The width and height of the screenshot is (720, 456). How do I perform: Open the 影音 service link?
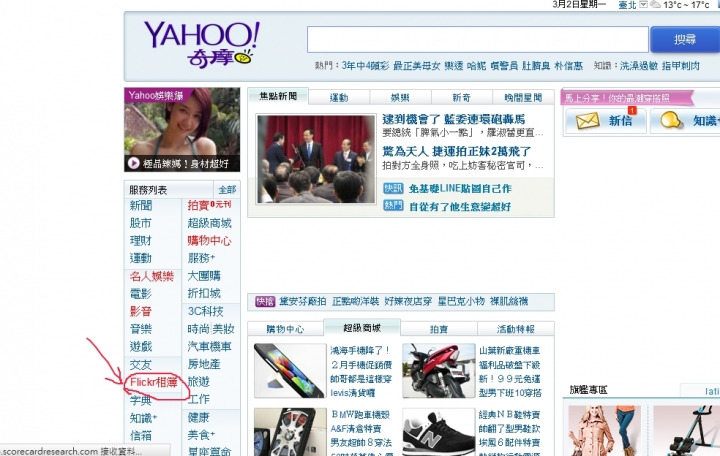141,311
